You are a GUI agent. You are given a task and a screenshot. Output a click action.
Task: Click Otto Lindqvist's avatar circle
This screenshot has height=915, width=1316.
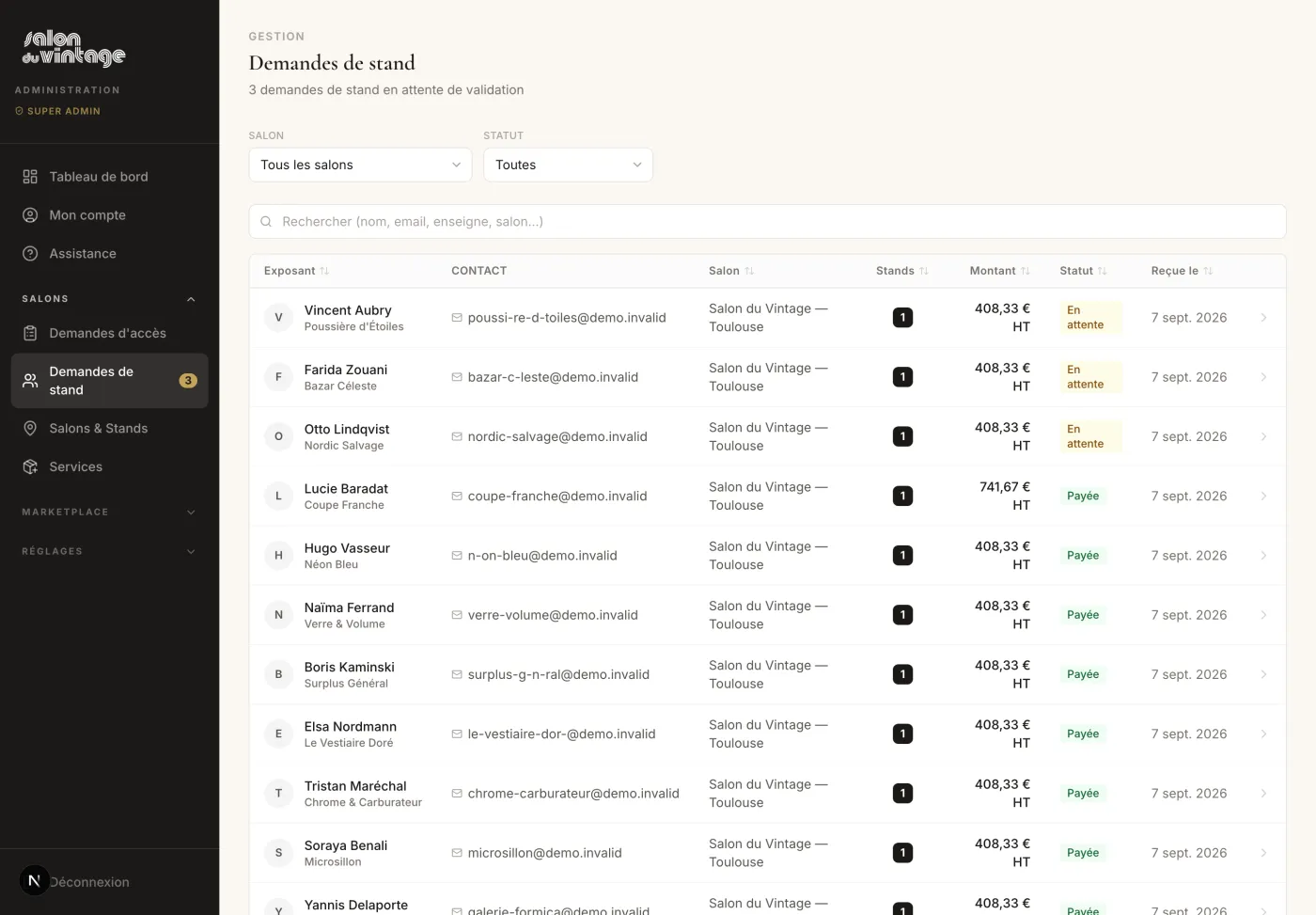(x=278, y=436)
